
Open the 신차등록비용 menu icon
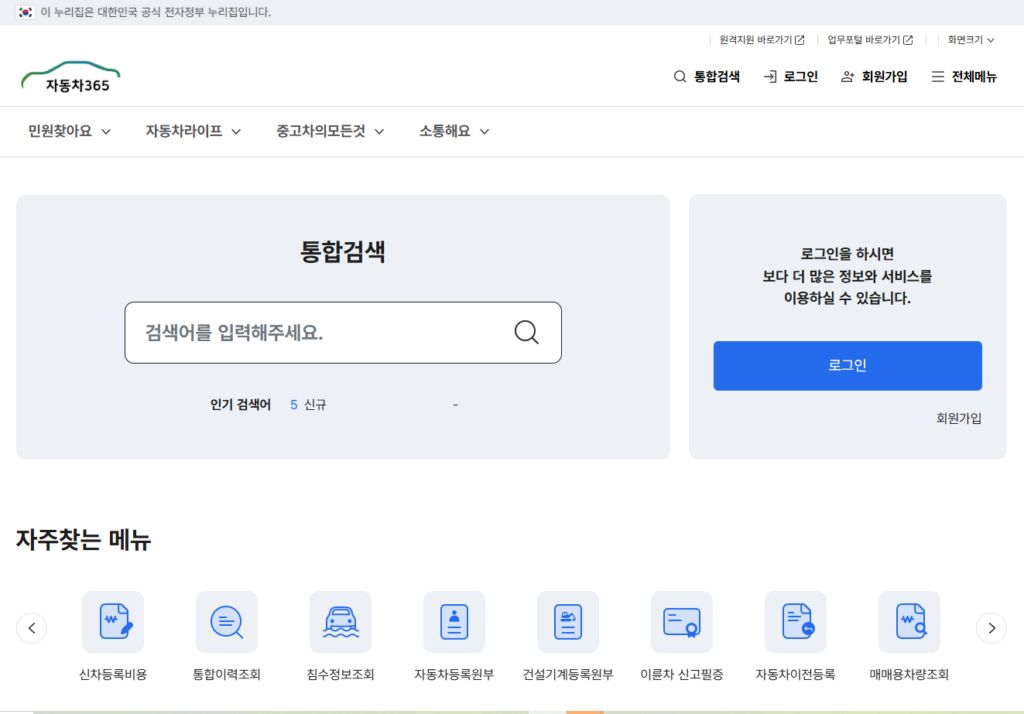tap(112, 621)
